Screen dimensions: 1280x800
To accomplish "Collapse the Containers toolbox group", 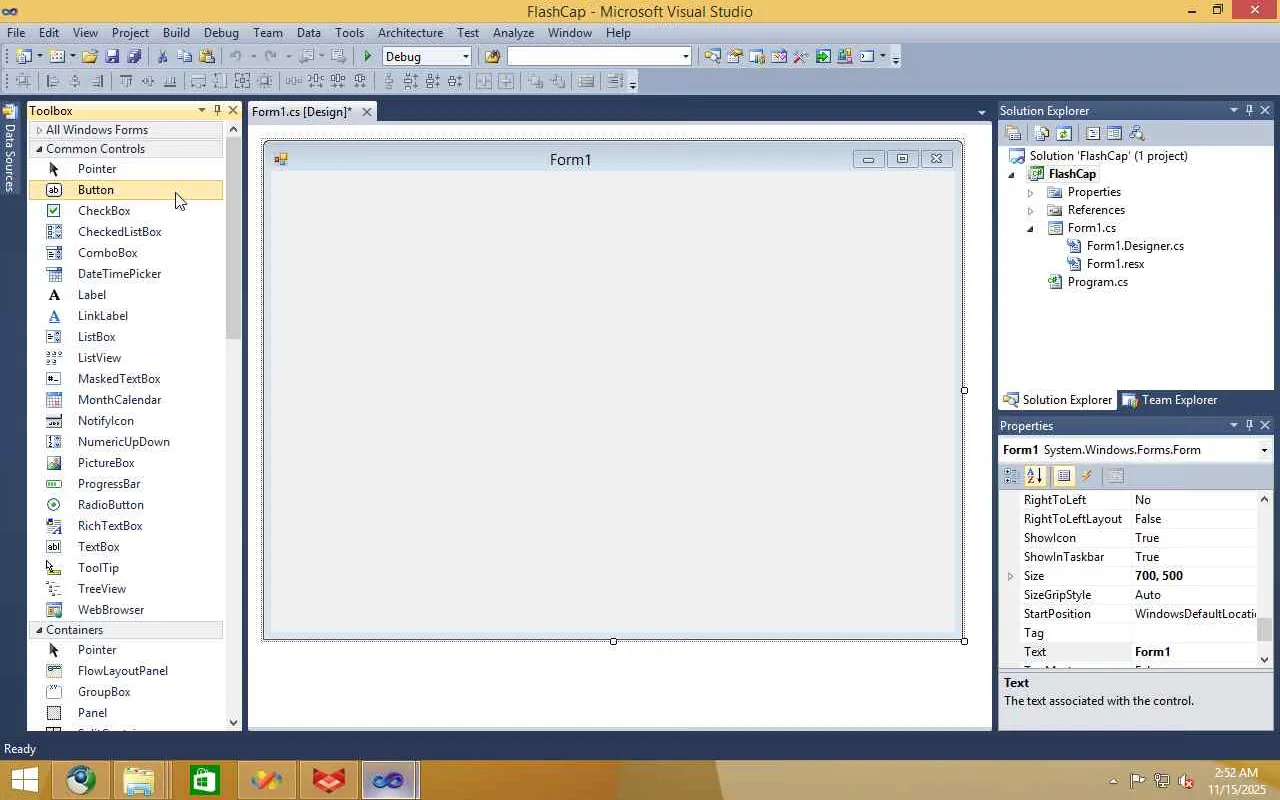I will (x=39, y=630).
